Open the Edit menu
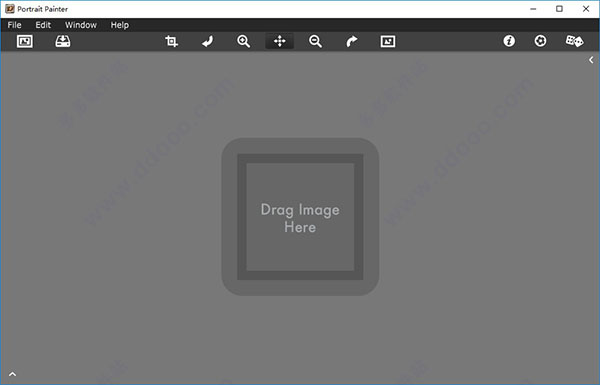 coord(43,25)
